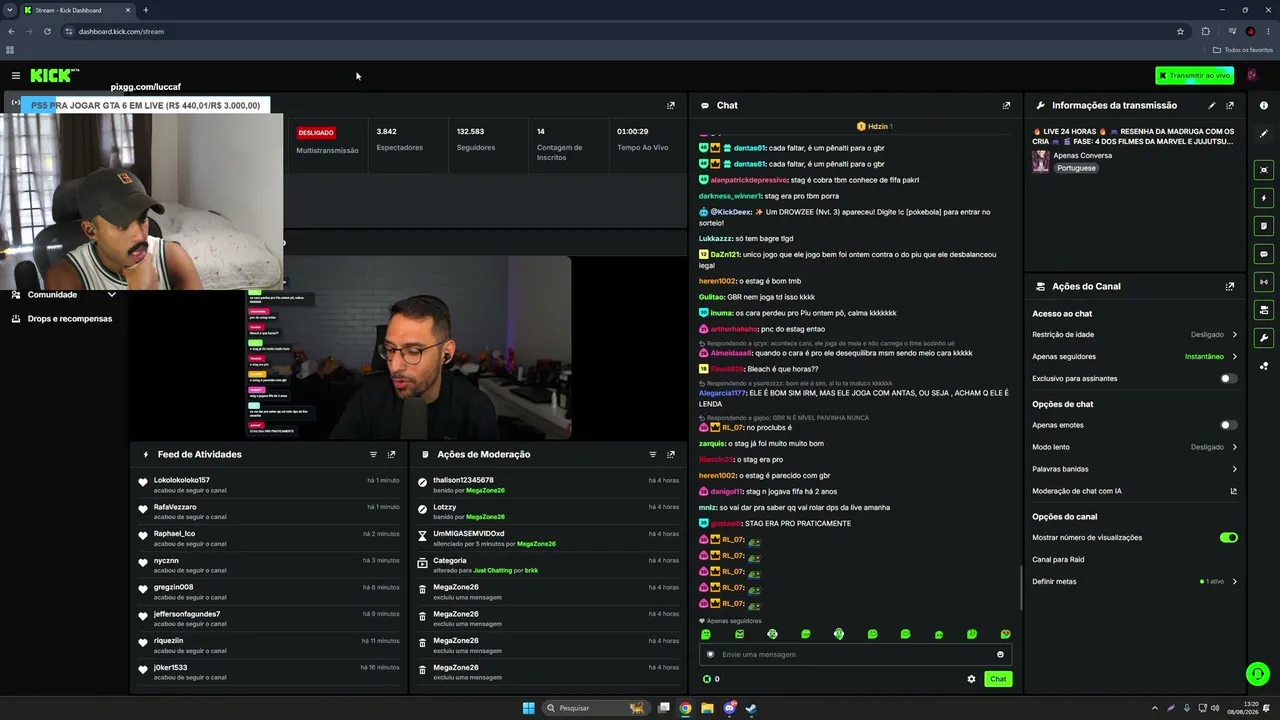The height and width of the screenshot is (720, 1280).
Task: Pop out the Informações da transmissão panel
Action: (x=1230, y=105)
